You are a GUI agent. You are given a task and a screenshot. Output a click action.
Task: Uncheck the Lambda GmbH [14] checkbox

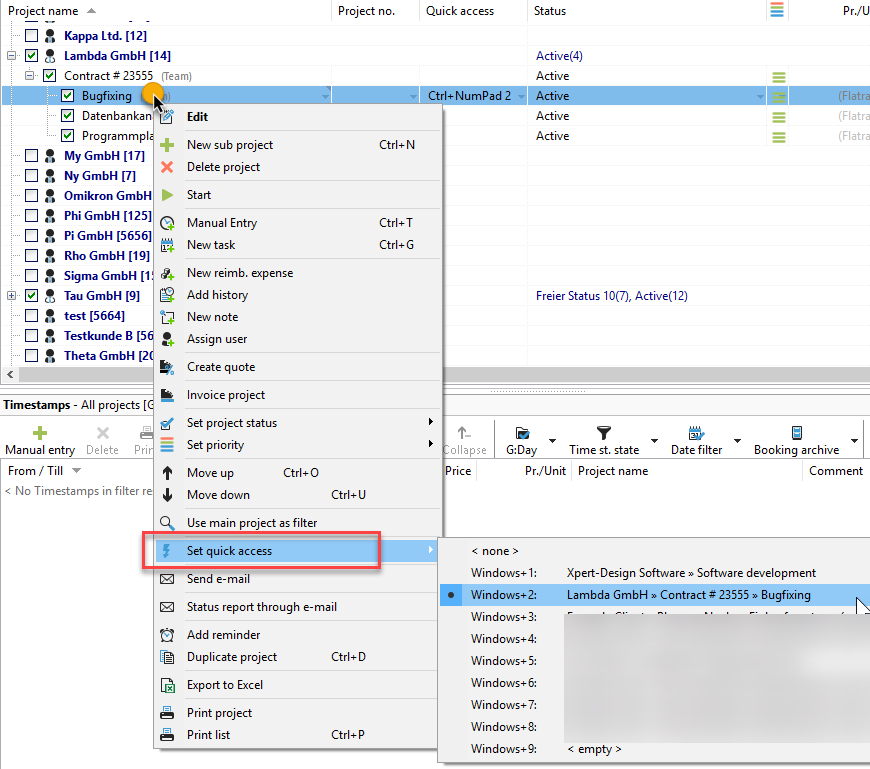click(x=32, y=56)
